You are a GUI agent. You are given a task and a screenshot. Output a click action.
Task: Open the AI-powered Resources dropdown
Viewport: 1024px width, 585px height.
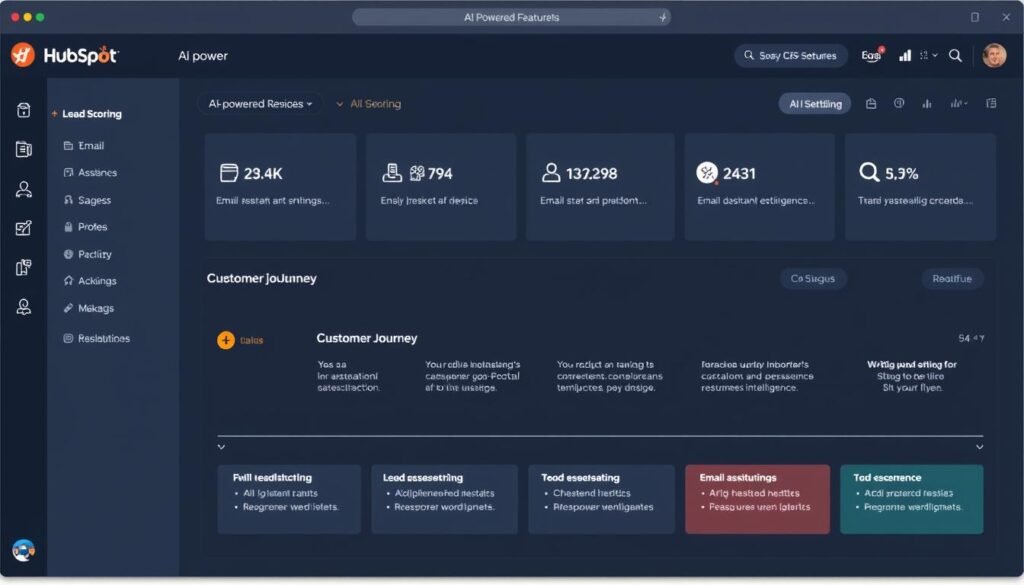260,103
